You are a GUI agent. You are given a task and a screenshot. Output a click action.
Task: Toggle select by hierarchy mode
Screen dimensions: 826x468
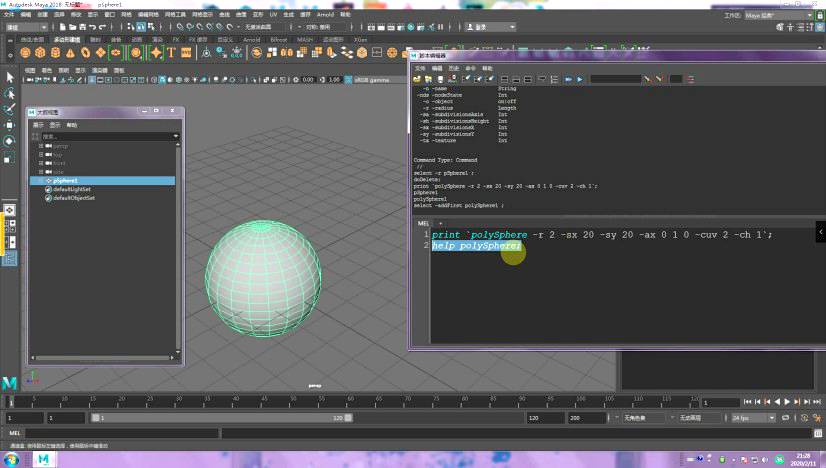tap(131, 26)
